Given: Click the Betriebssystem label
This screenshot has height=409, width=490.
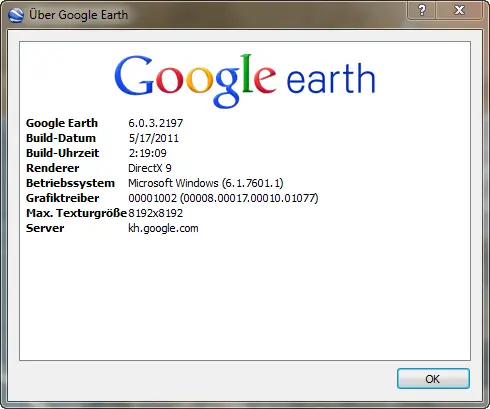Looking at the screenshot, I should point(70,183).
